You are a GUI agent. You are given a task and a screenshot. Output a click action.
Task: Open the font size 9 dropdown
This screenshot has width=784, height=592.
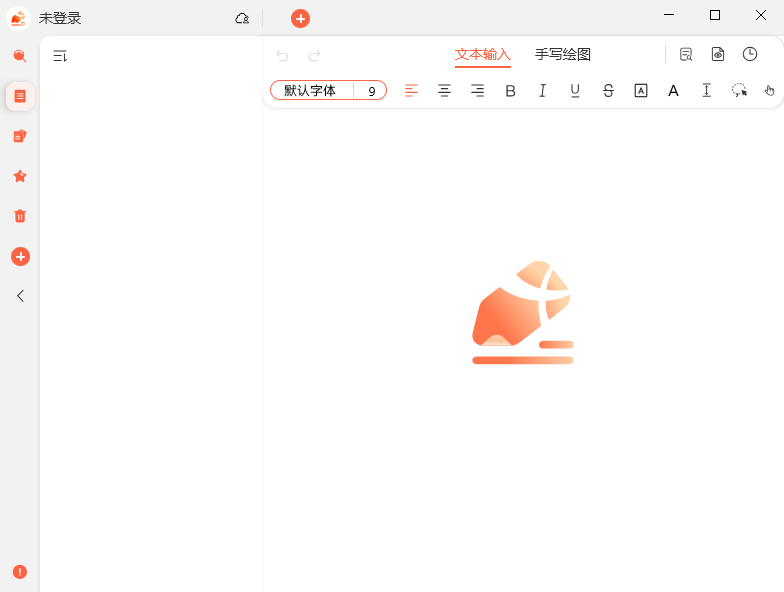372,90
